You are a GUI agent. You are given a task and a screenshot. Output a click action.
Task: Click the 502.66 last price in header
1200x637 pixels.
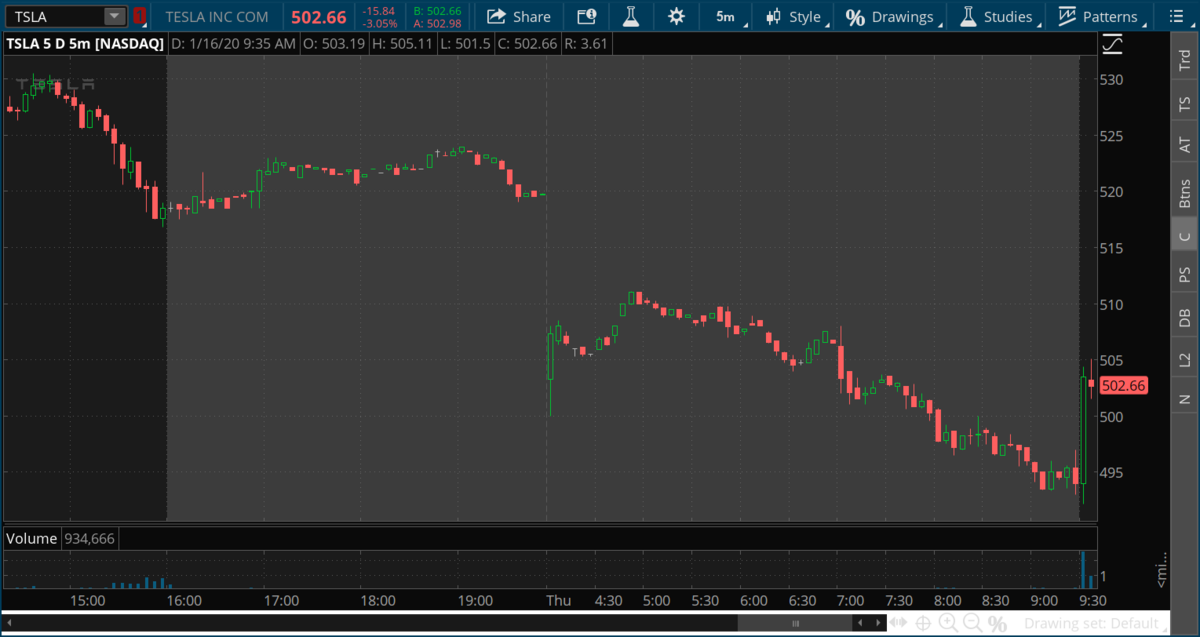tap(318, 17)
